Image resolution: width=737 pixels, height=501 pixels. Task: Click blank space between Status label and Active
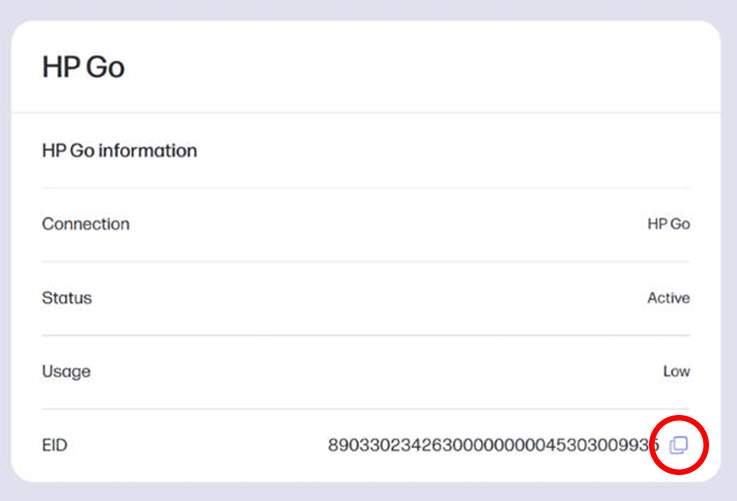tap(370, 298)
